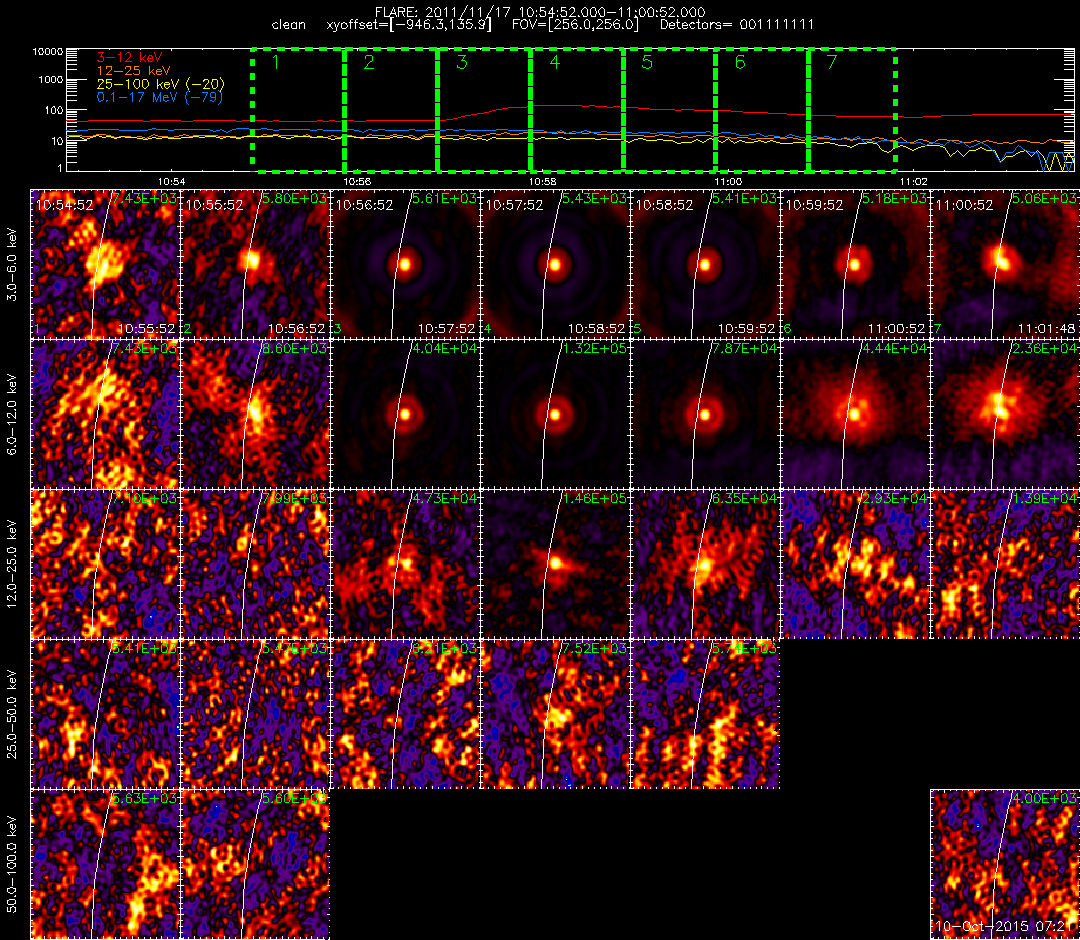Click the image panel with peak 7.10E+03
1080x940 pixels.
click(x=105, y=565)
